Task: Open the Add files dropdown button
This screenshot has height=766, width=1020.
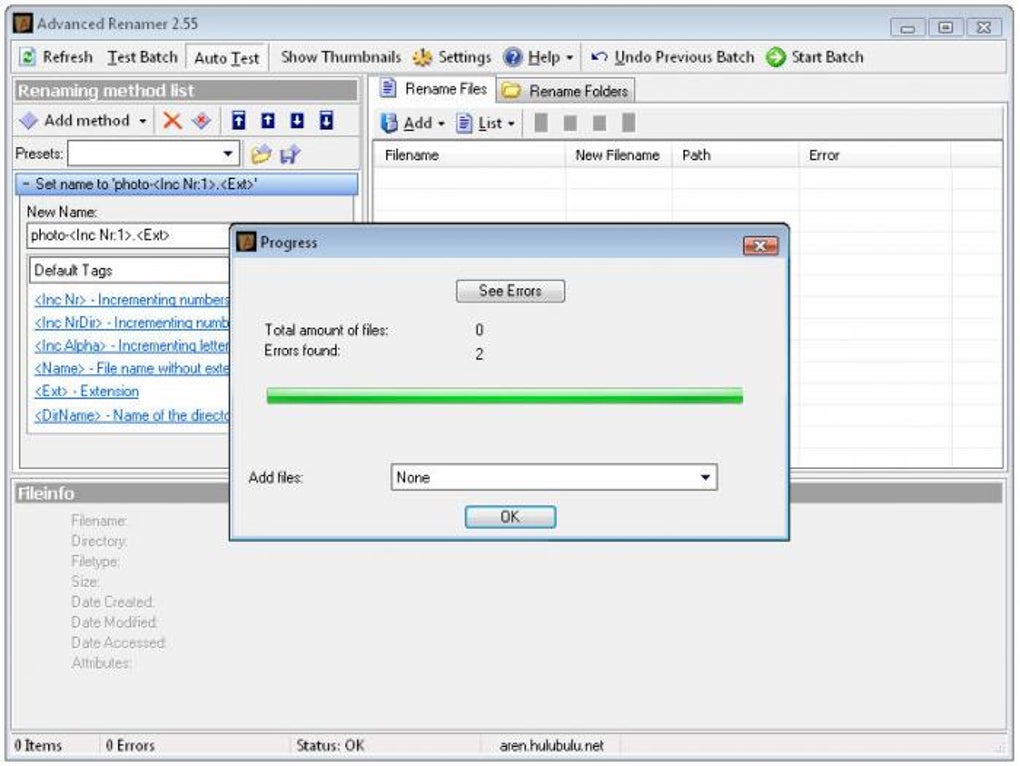Action: 413,123
